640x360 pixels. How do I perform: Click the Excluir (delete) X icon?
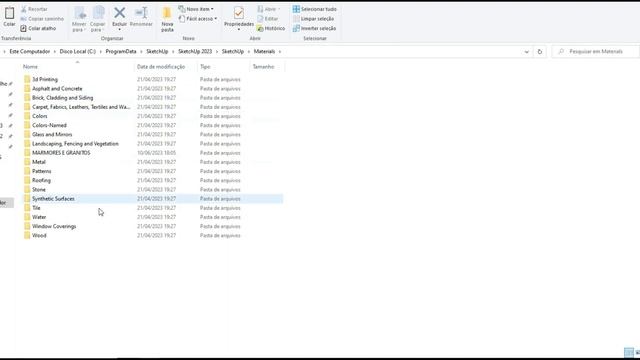click(x=120, y=13)
